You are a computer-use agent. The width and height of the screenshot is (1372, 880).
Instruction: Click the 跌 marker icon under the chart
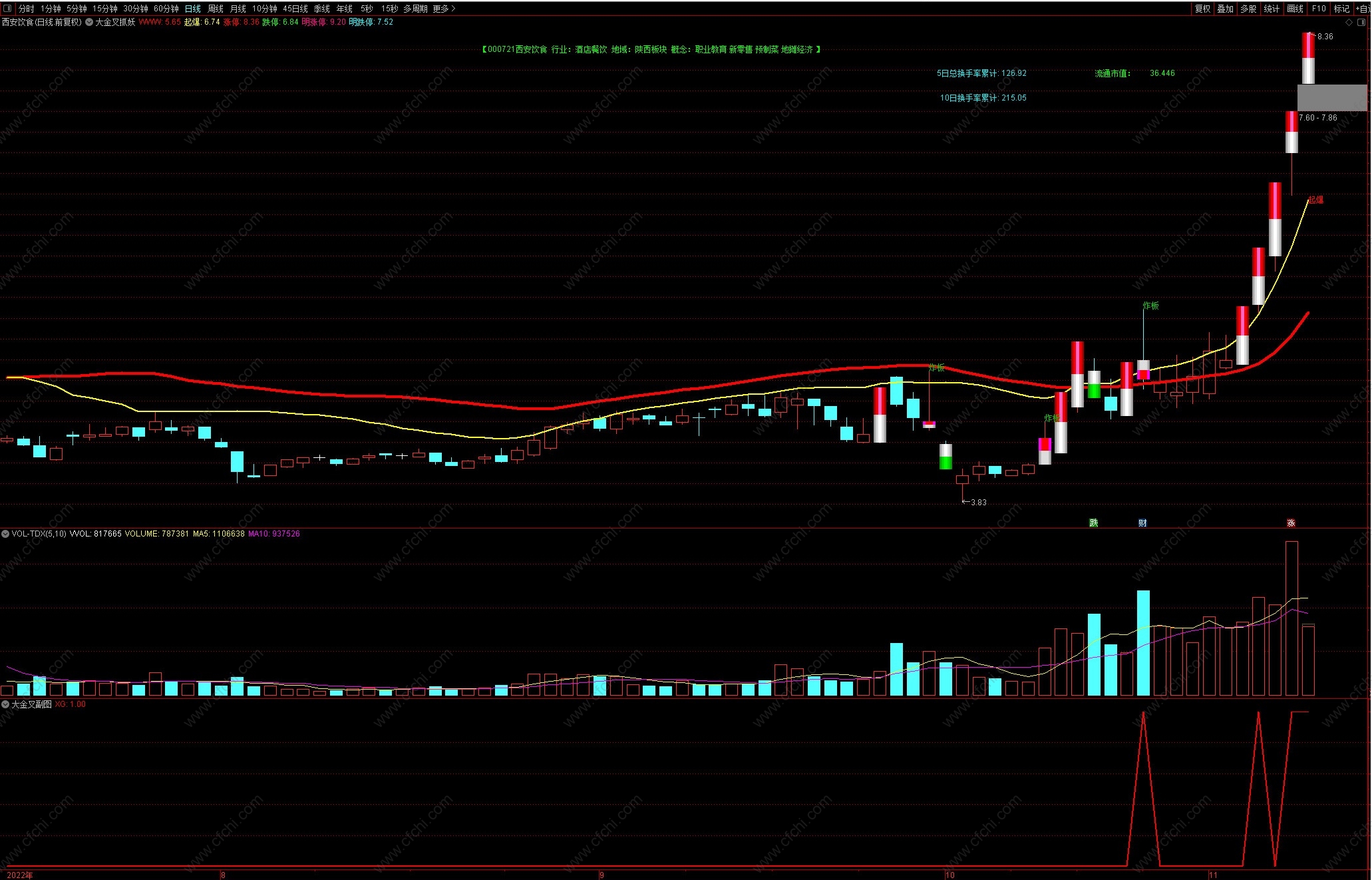[x=1093, y=523]
